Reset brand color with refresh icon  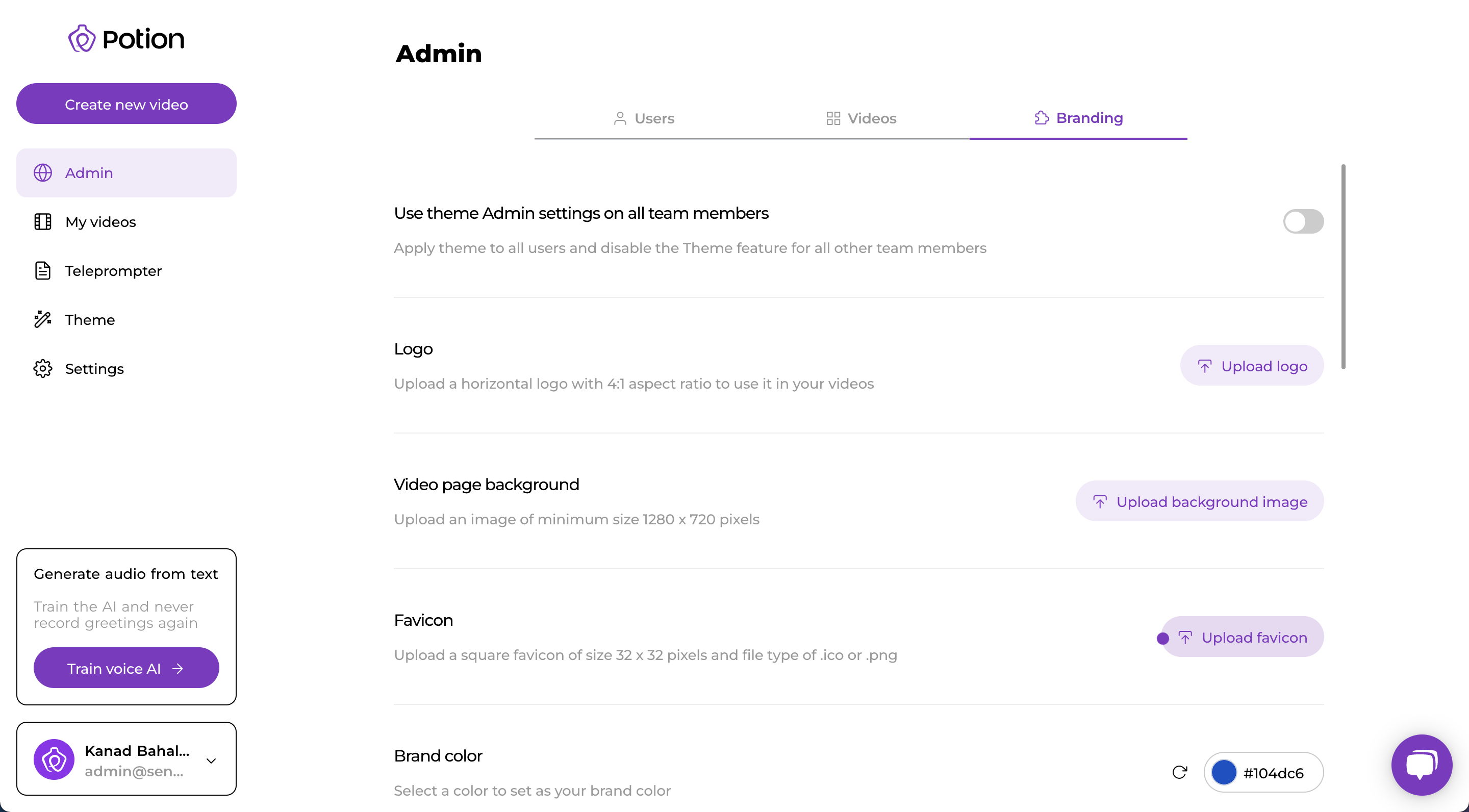click(1180, 773)
